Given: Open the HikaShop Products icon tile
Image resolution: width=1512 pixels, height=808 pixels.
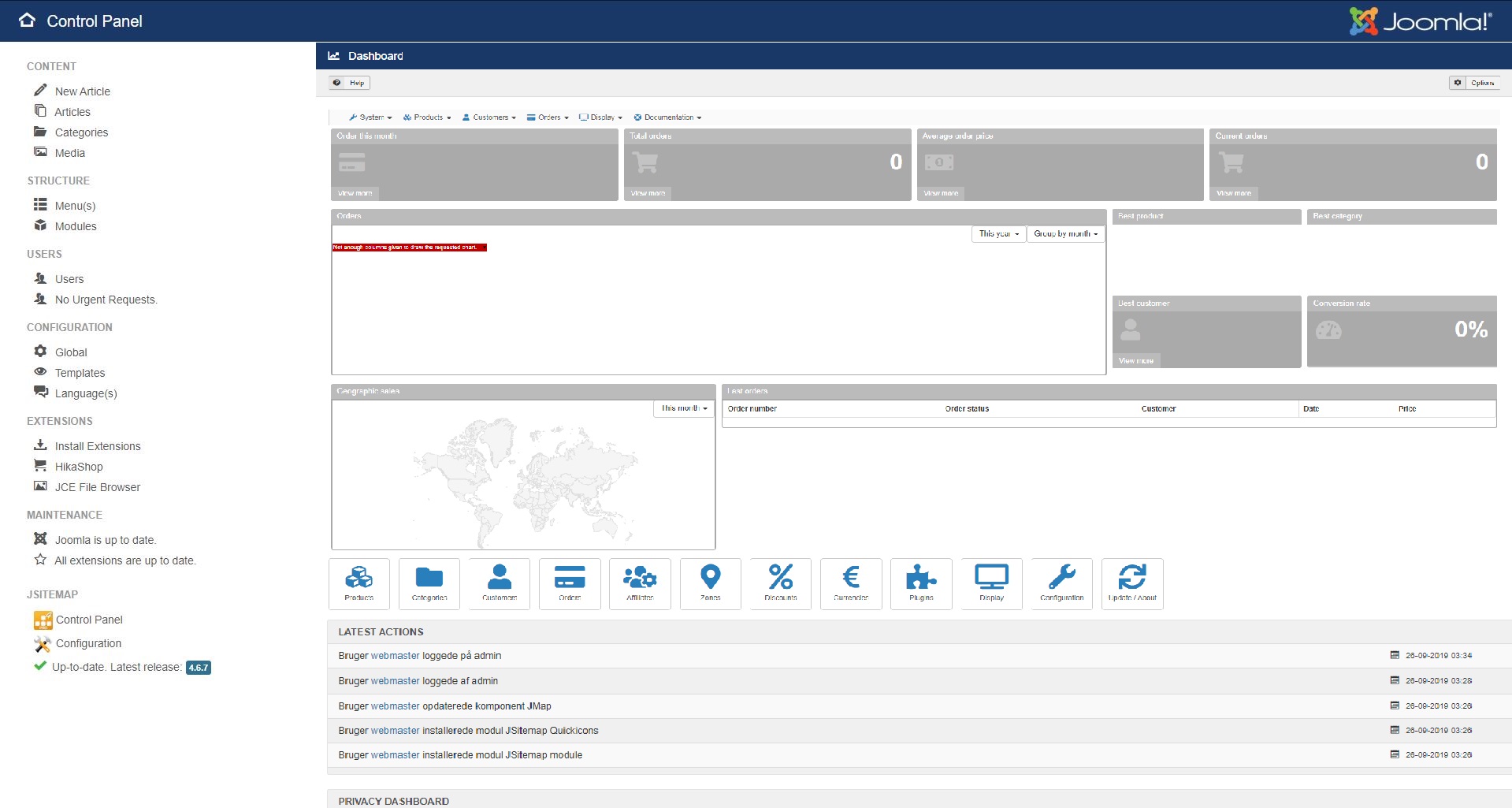Looking at the screenshot, I should 359,583.
